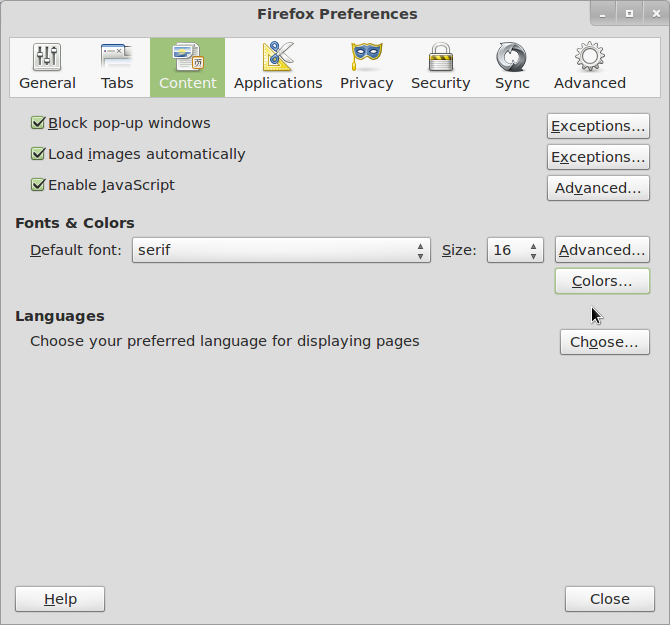This screenshot has height=625, width=670.
Task: Open the Default font serif dropdown
Action: click(281, 250)
